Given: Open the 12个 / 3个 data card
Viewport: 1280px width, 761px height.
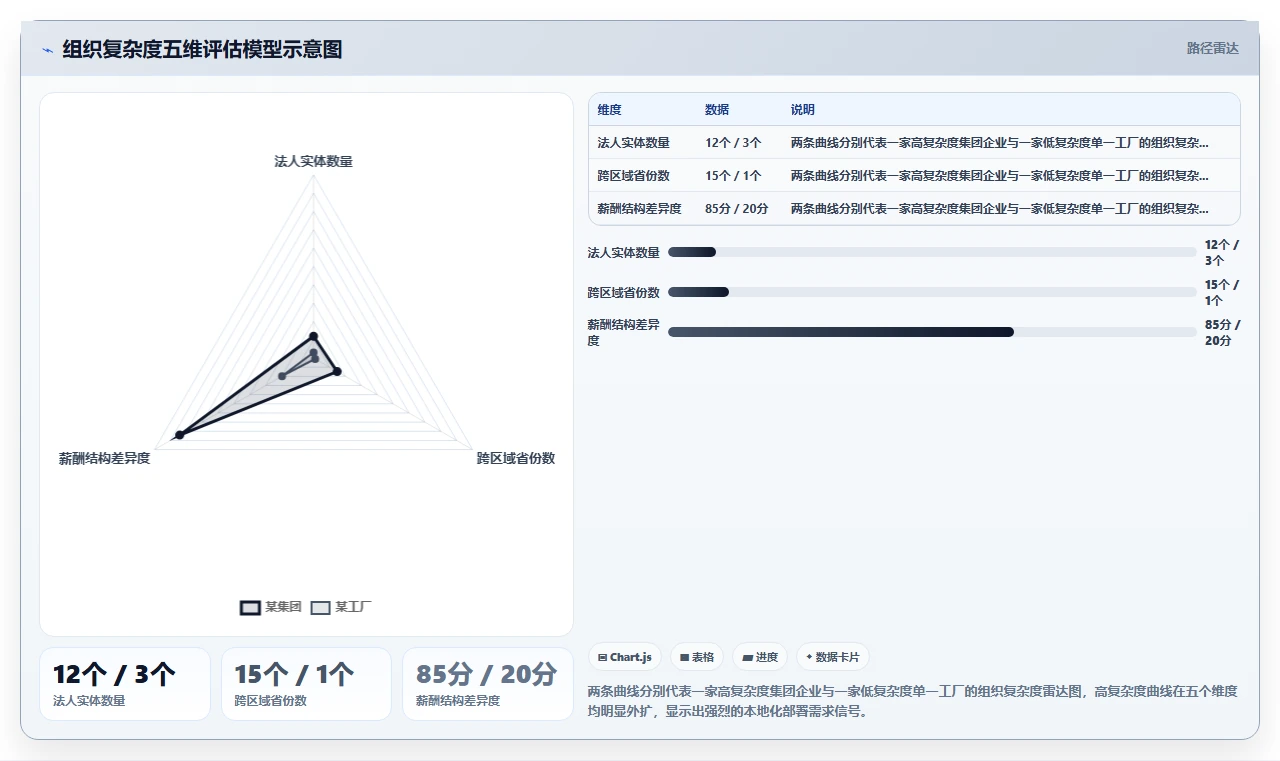Looking at the screenshot, I should pyautogui.click(x=125, y=684).
